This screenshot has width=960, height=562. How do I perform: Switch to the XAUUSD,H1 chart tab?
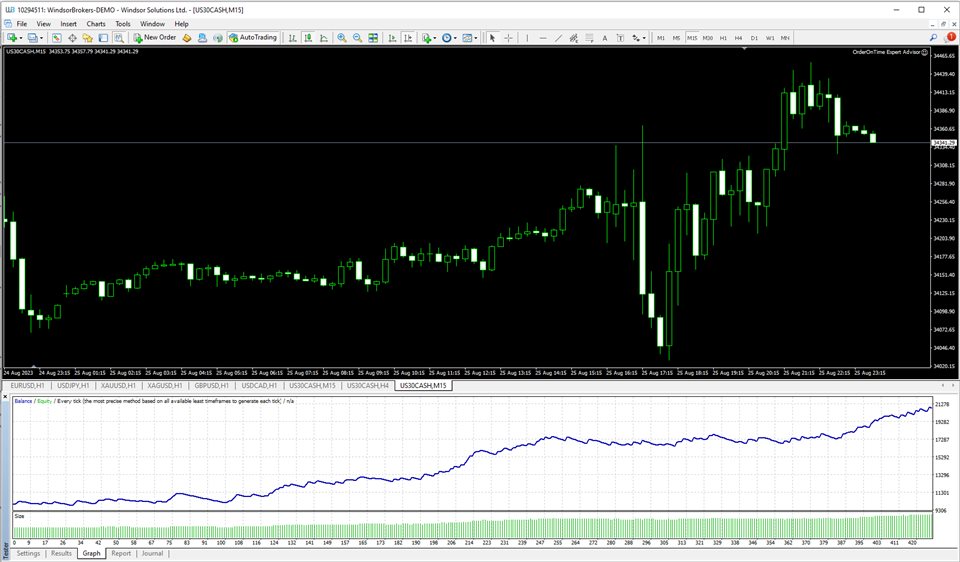pos(116,385)
